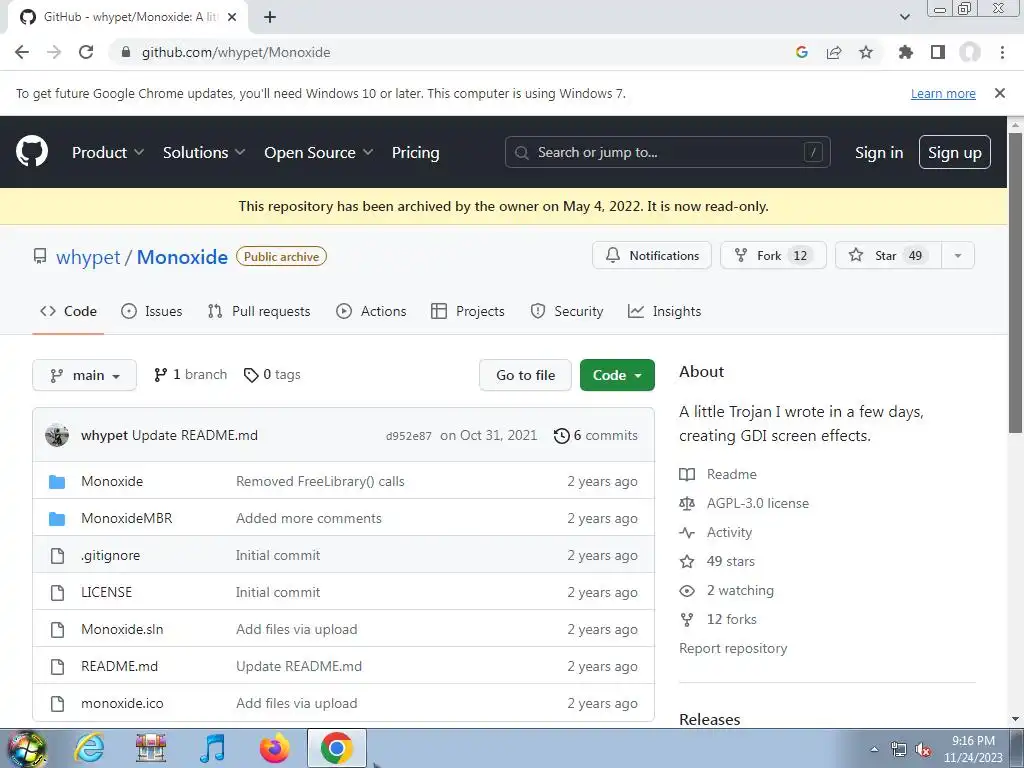Expand the Open Source menu

[x=319, y=152]
